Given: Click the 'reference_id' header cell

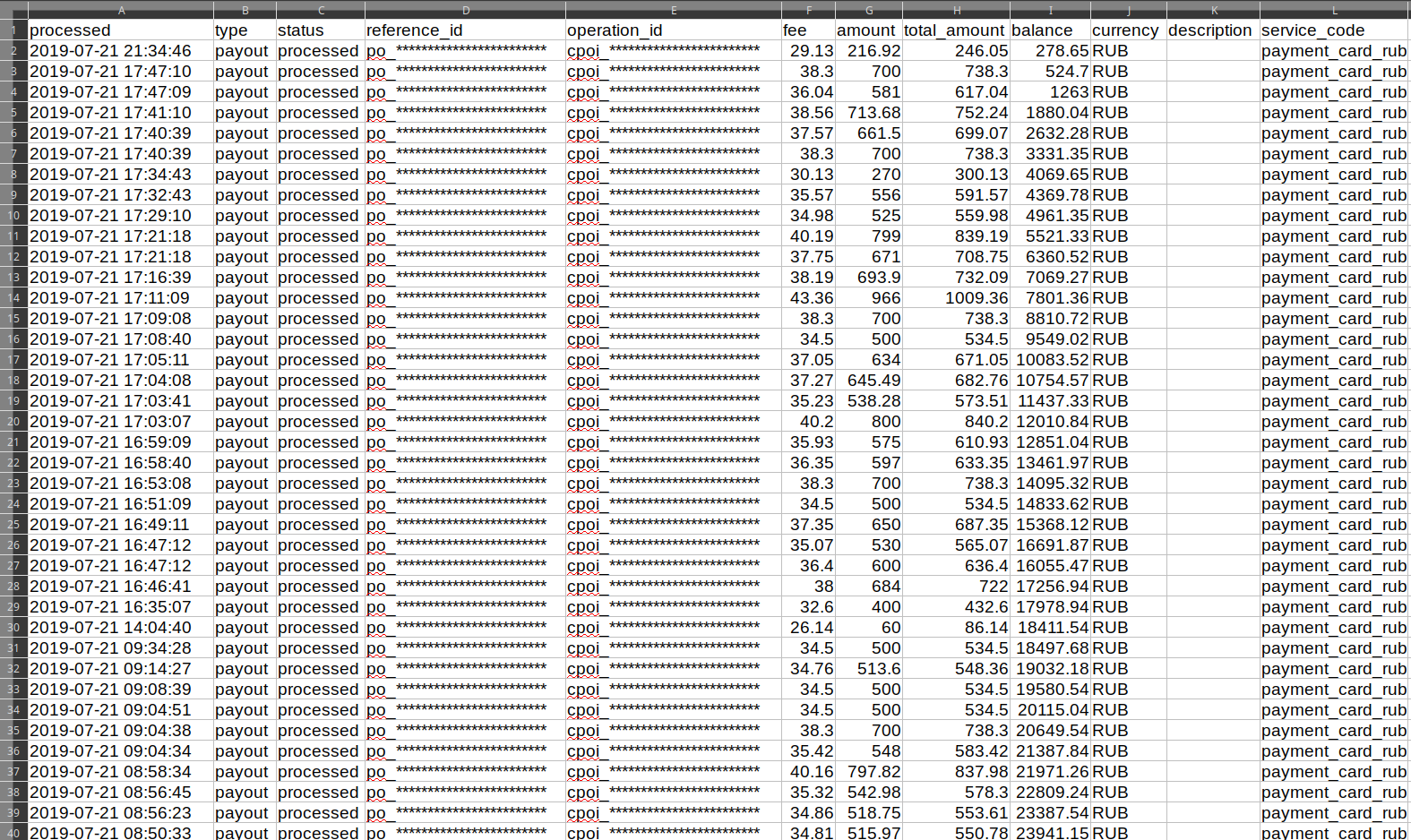Looking at the screenshot, I should pyautogui.click(x=465, y=30).
